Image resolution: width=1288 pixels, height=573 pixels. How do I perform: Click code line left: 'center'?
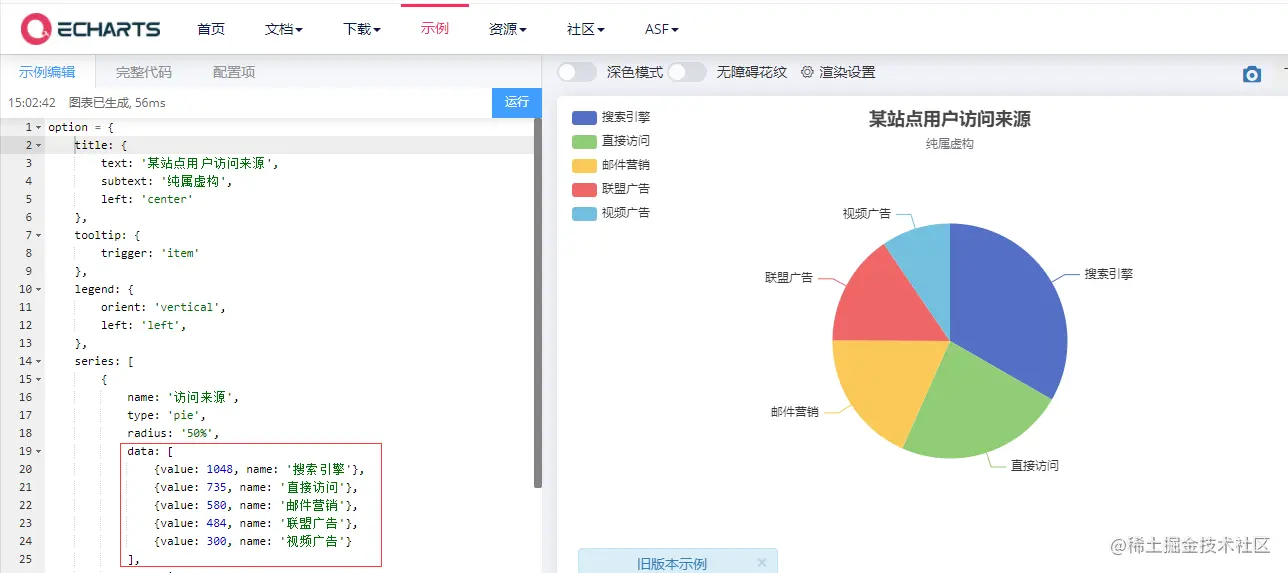pyautogui.click(x=147, y=199)
